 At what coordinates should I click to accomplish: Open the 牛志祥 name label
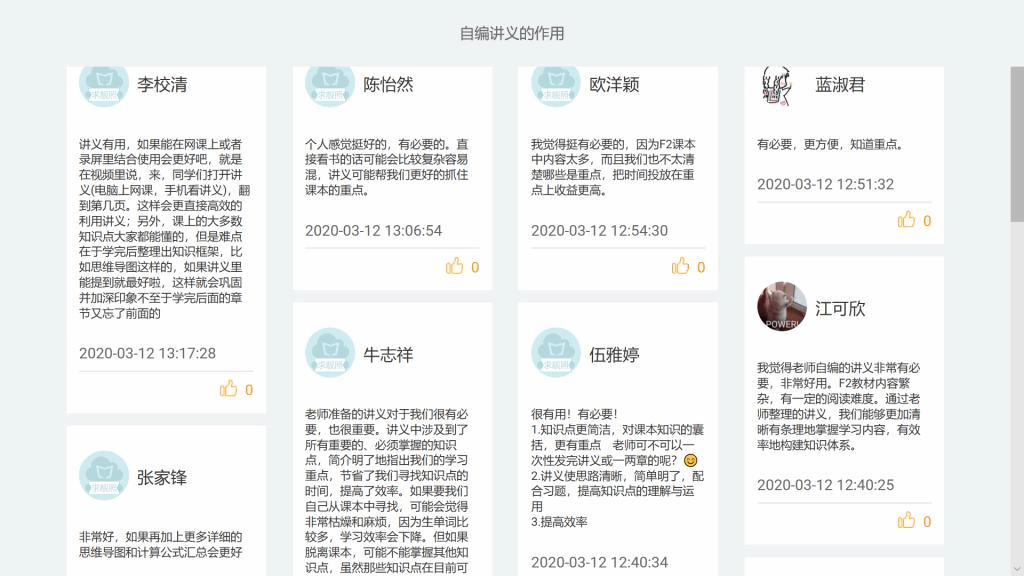388,355
